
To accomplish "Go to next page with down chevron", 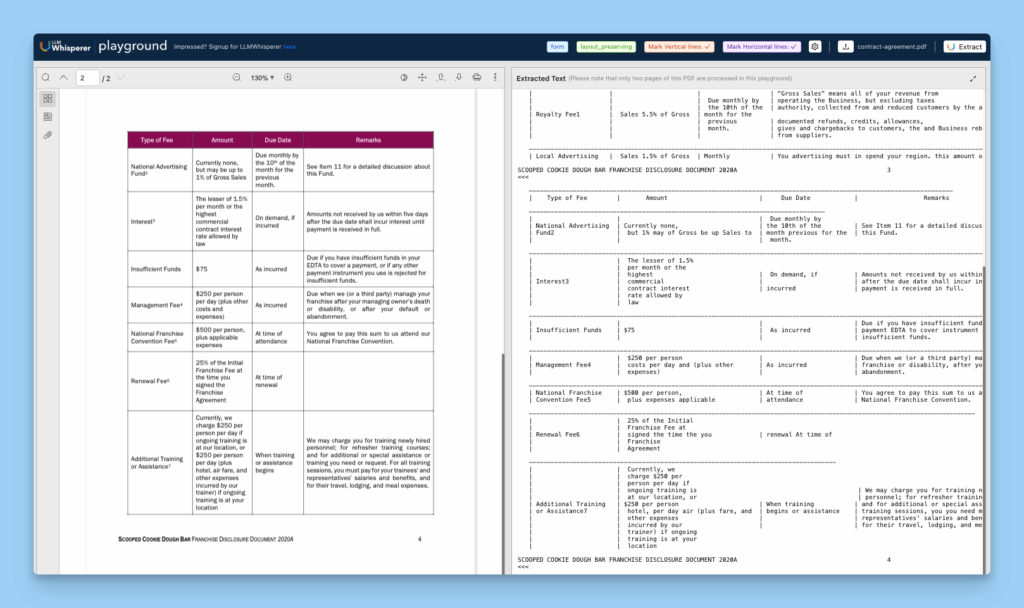I will point(121,78).
